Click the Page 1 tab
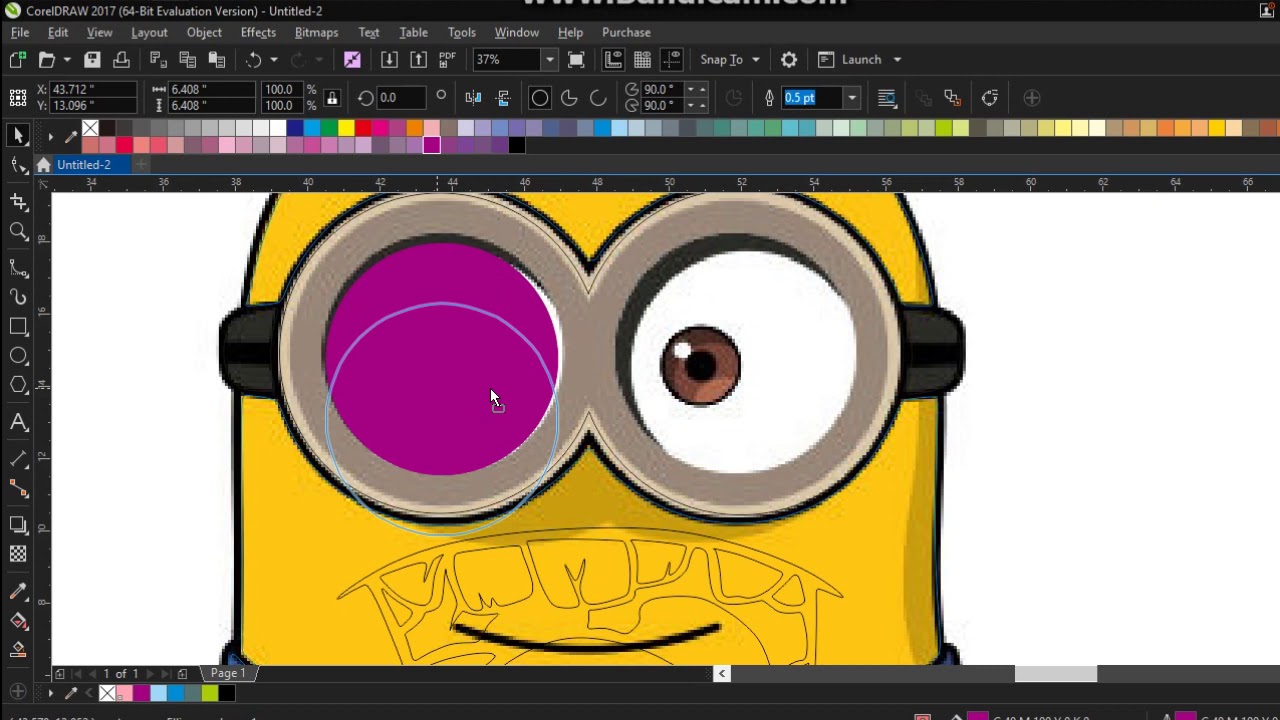 point(228,673)
